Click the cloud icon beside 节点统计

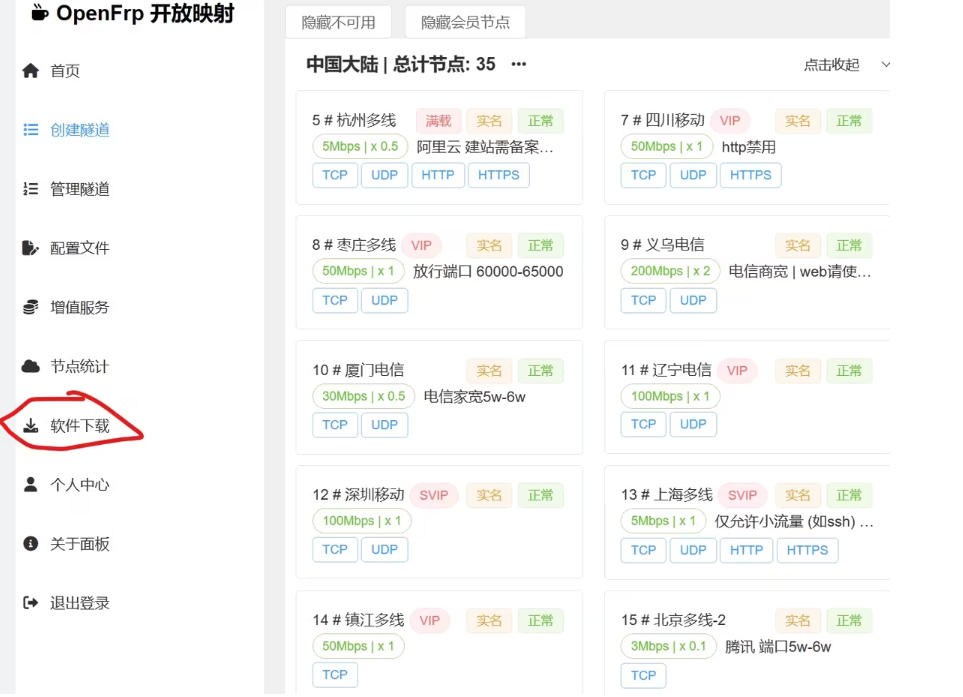(x=31, y=367)
